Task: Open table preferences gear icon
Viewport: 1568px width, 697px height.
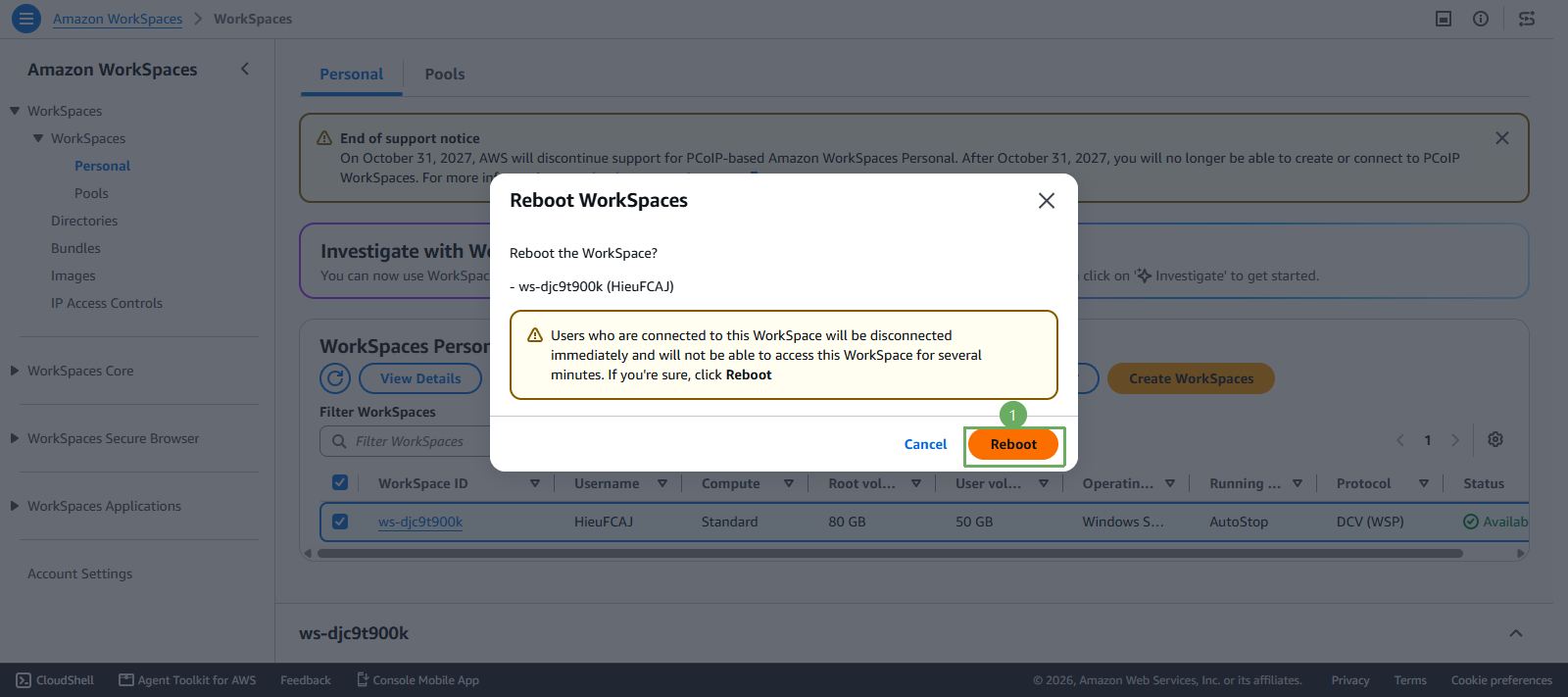Action: pyautogui.click(x=1495, y=439)
